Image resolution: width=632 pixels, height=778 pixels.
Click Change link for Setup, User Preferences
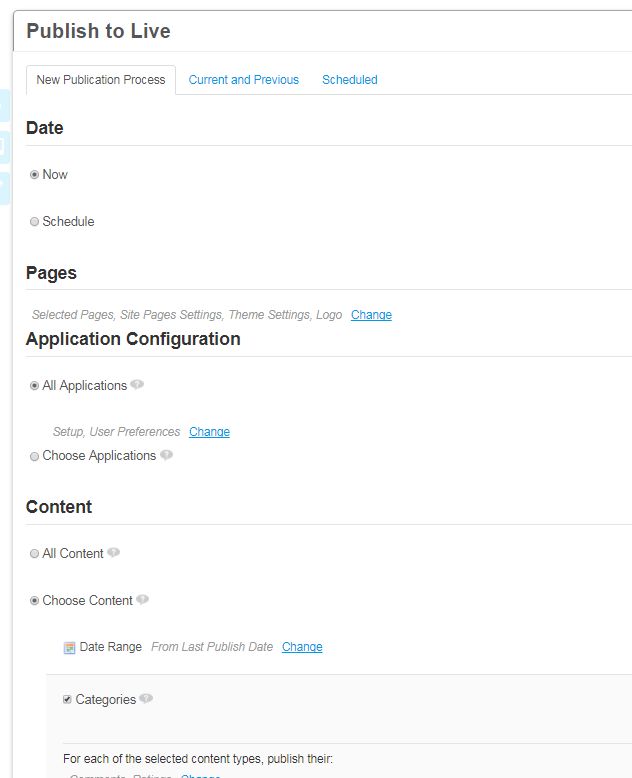coord(209,432)
